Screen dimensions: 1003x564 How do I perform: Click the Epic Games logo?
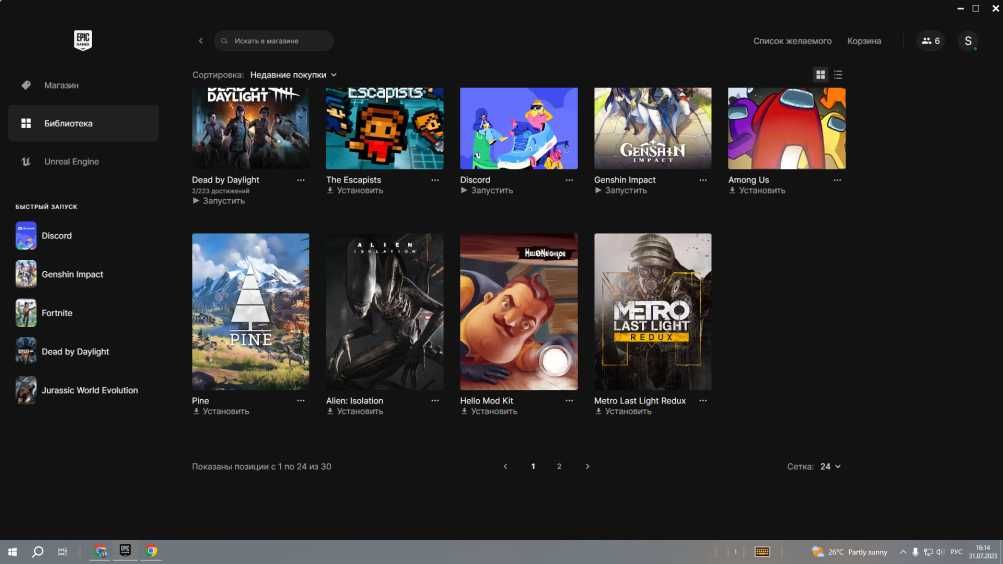83,40
